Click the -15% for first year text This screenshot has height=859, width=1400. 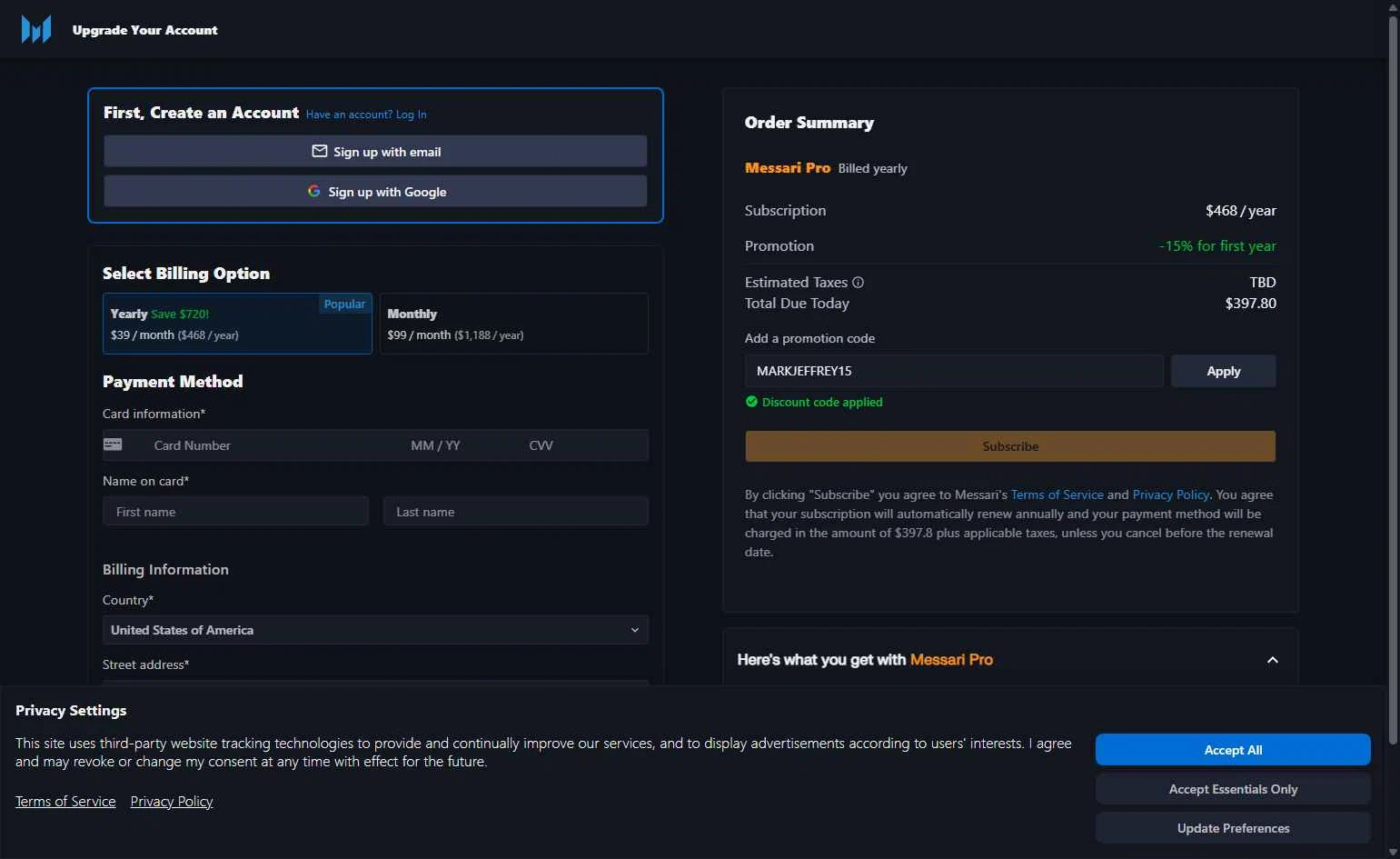1217,246
